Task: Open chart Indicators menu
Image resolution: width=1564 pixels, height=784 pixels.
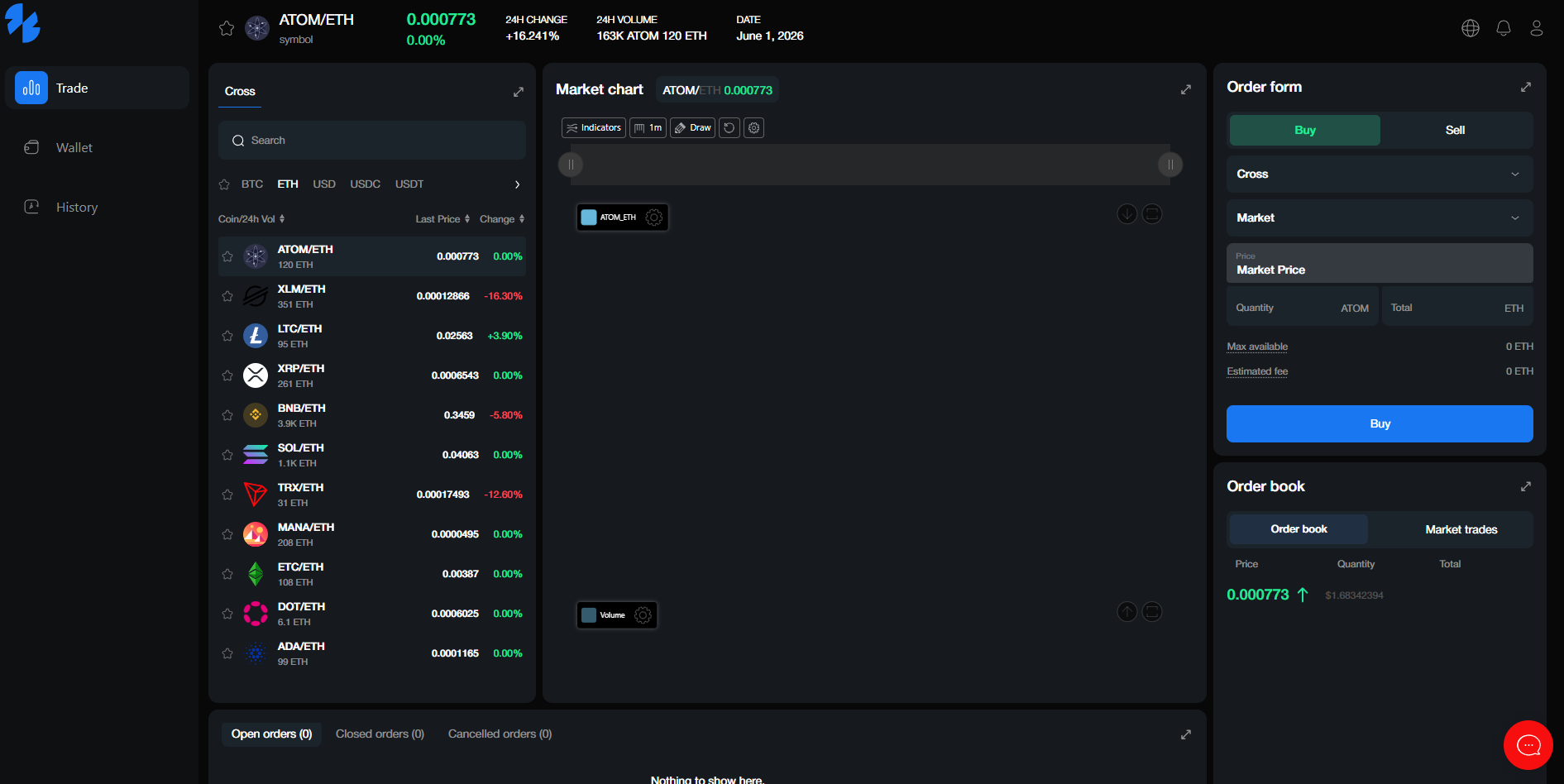Action: (x=594, y=128)
